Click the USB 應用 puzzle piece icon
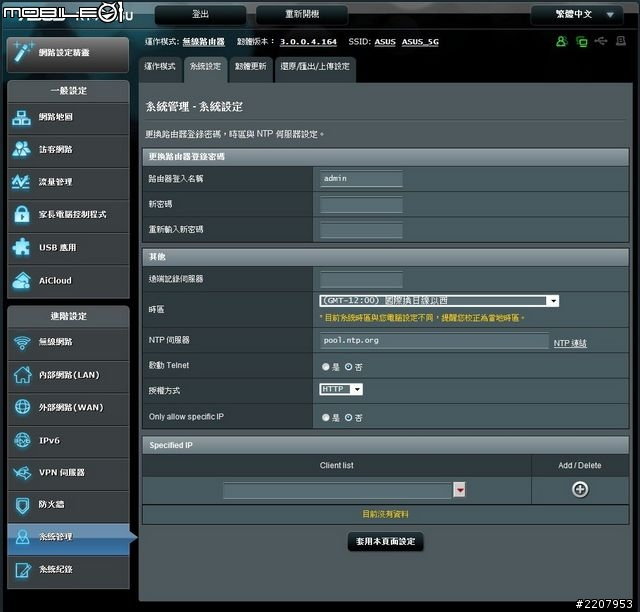The width and height of the screenshot is (640, 612). click(22, 247)
